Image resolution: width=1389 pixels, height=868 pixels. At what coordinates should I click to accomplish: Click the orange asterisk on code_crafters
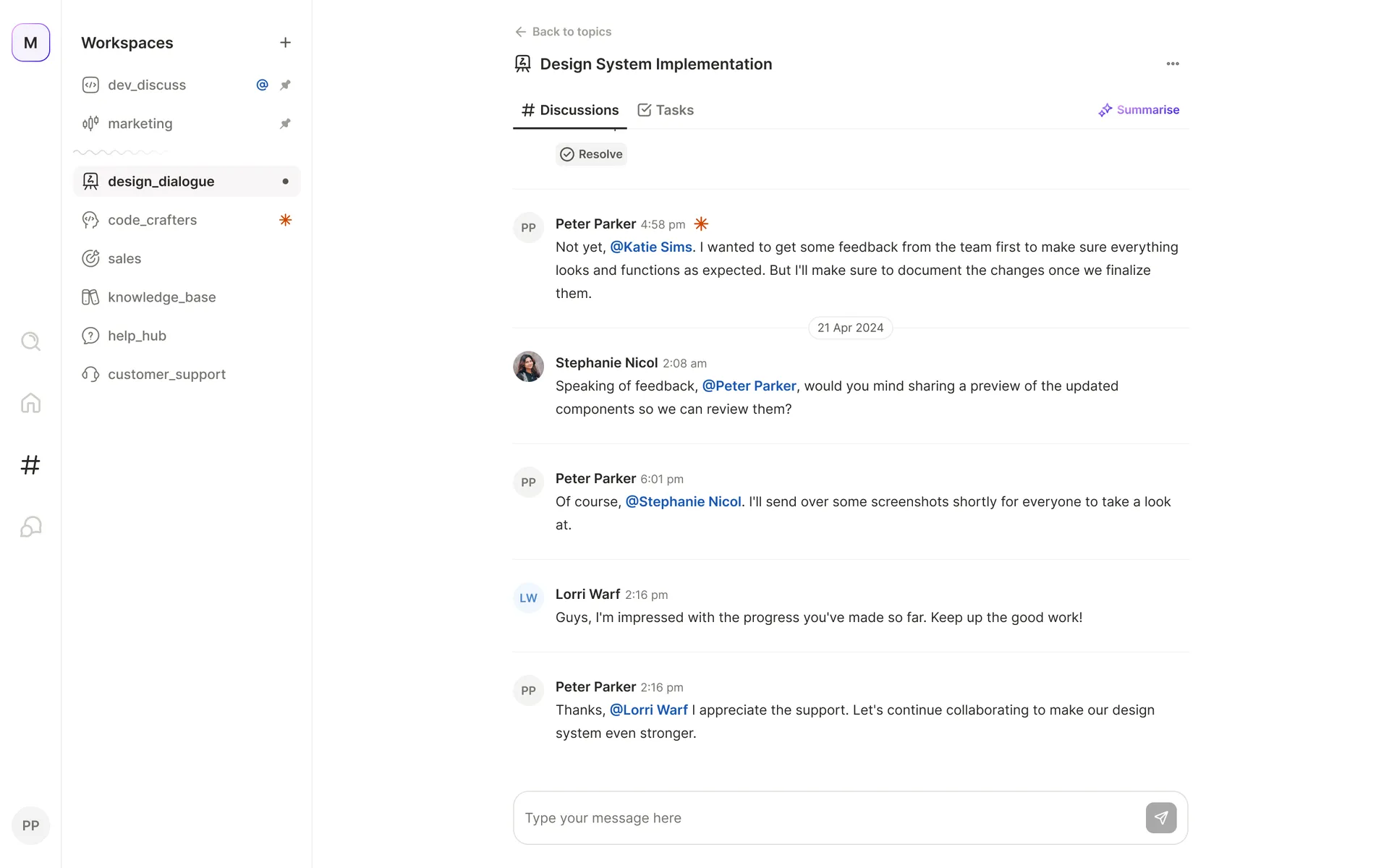pos(285,220)
